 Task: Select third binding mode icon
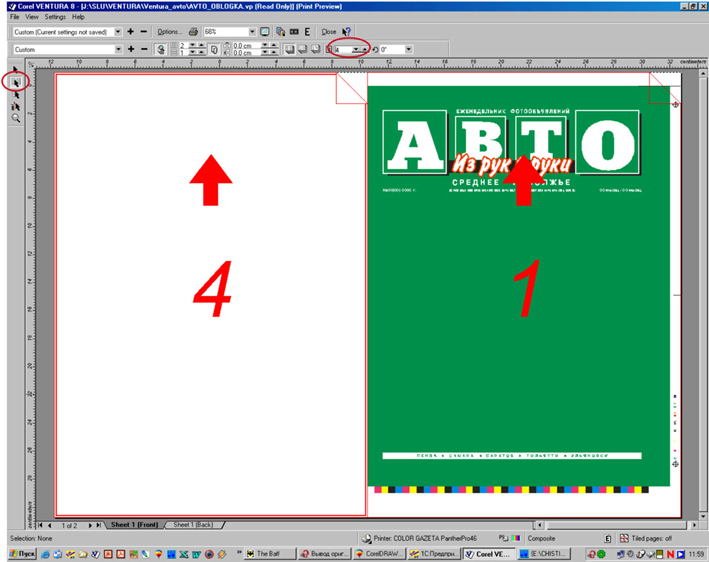pyautogui.click(x=316, y=49)
